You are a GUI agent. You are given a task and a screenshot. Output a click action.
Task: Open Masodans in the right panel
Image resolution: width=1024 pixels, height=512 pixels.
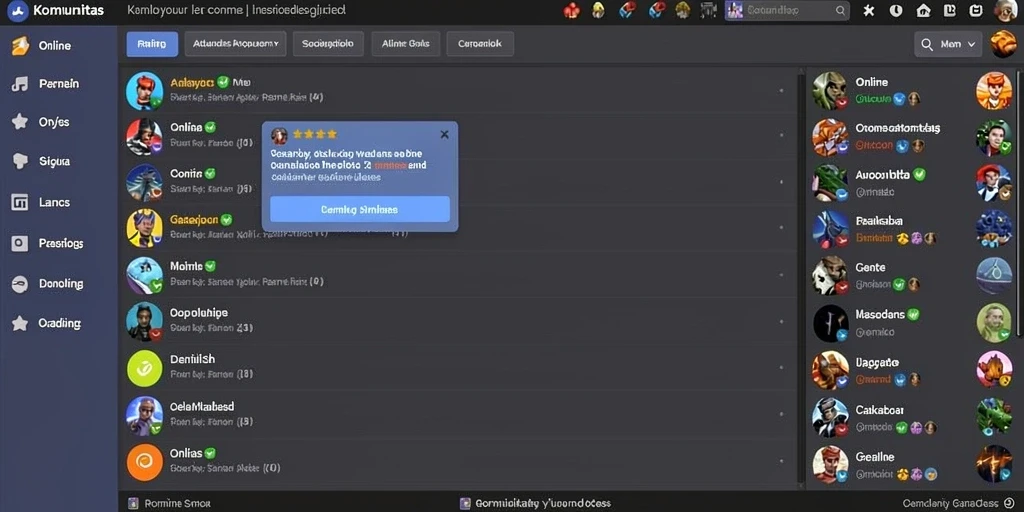click(880, 314)
